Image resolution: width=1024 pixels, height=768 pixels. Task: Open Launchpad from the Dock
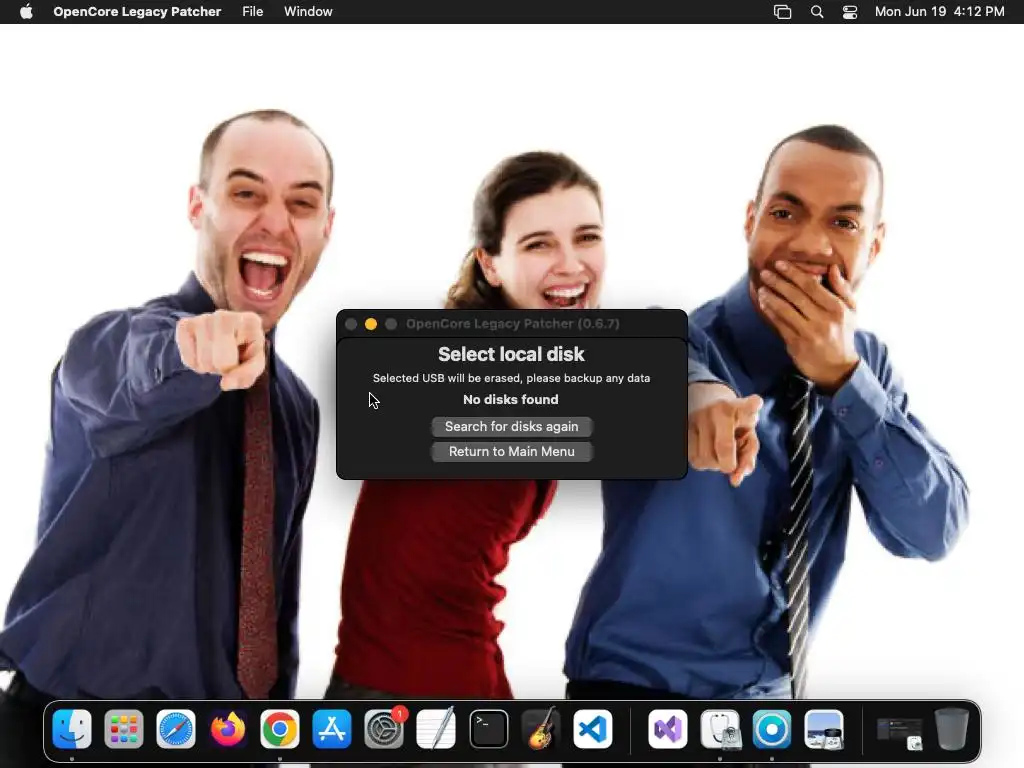[123, 729]
